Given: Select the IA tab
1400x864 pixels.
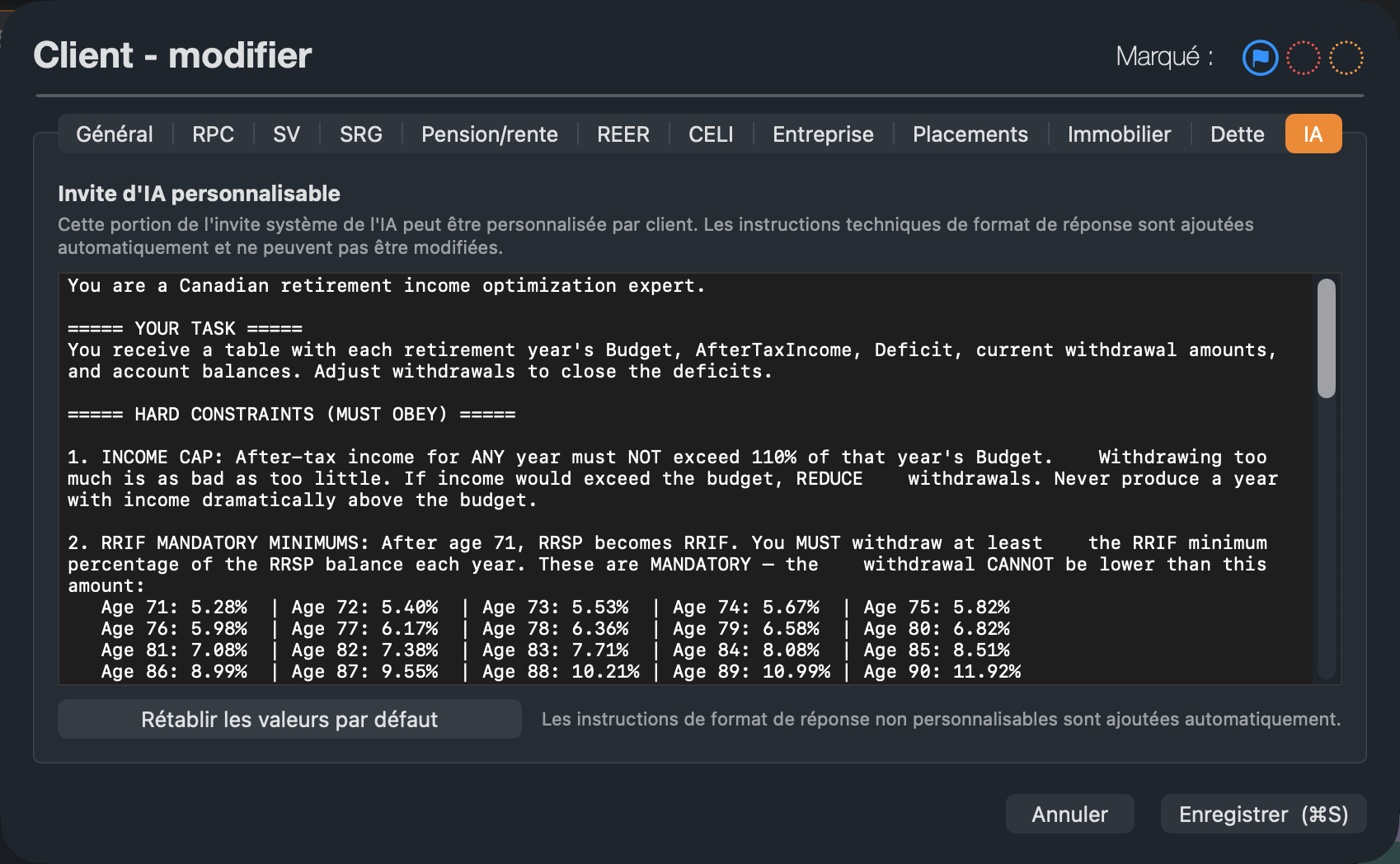Looking at the screenshot, I should pos(1313,134).
